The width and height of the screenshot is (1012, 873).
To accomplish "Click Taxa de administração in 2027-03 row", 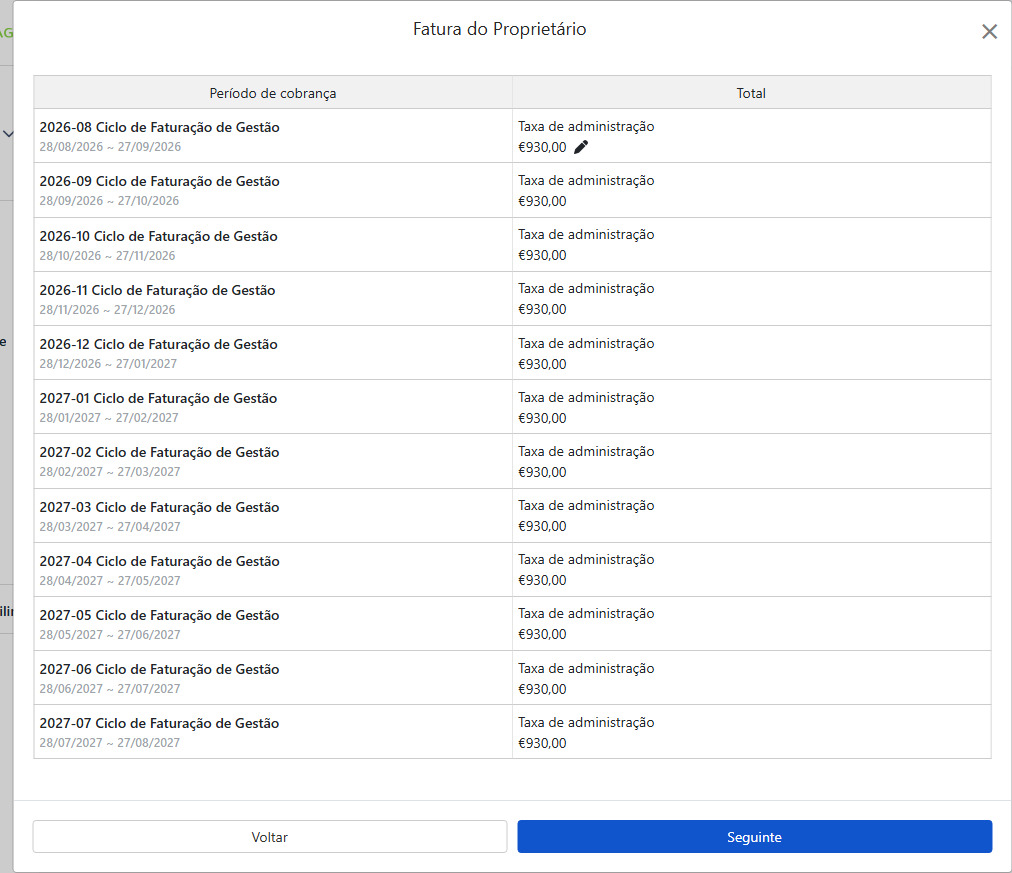I will 586,506.
